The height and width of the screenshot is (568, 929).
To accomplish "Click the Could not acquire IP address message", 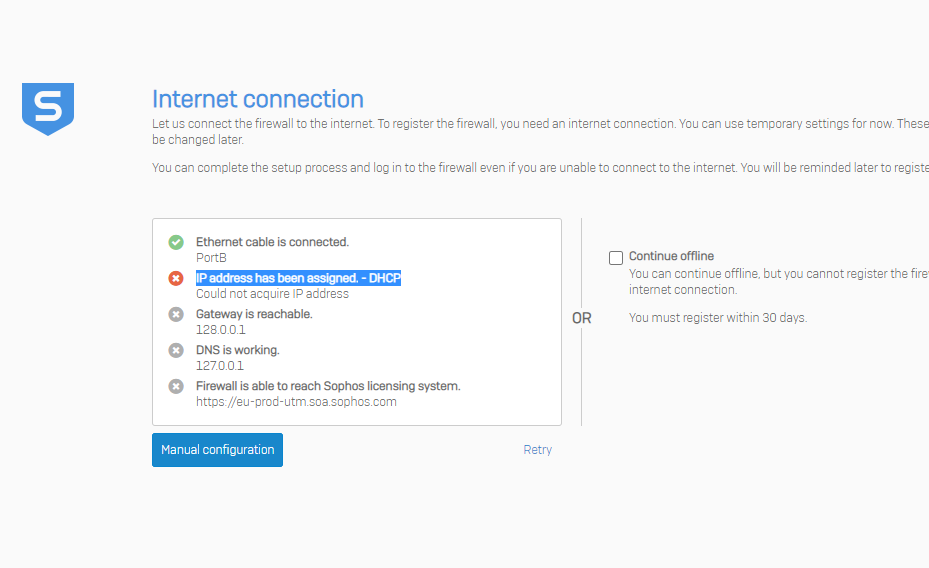I will pyautogui.click(x=273, y=294).
